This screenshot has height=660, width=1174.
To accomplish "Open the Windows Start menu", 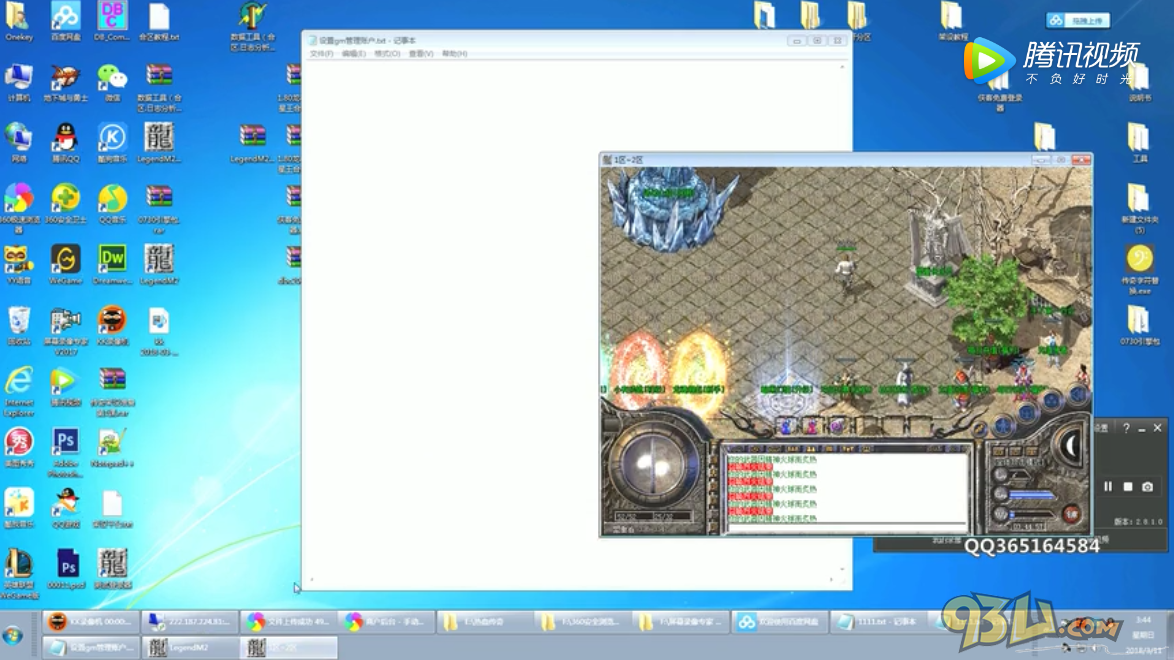I will click(13, 636).
